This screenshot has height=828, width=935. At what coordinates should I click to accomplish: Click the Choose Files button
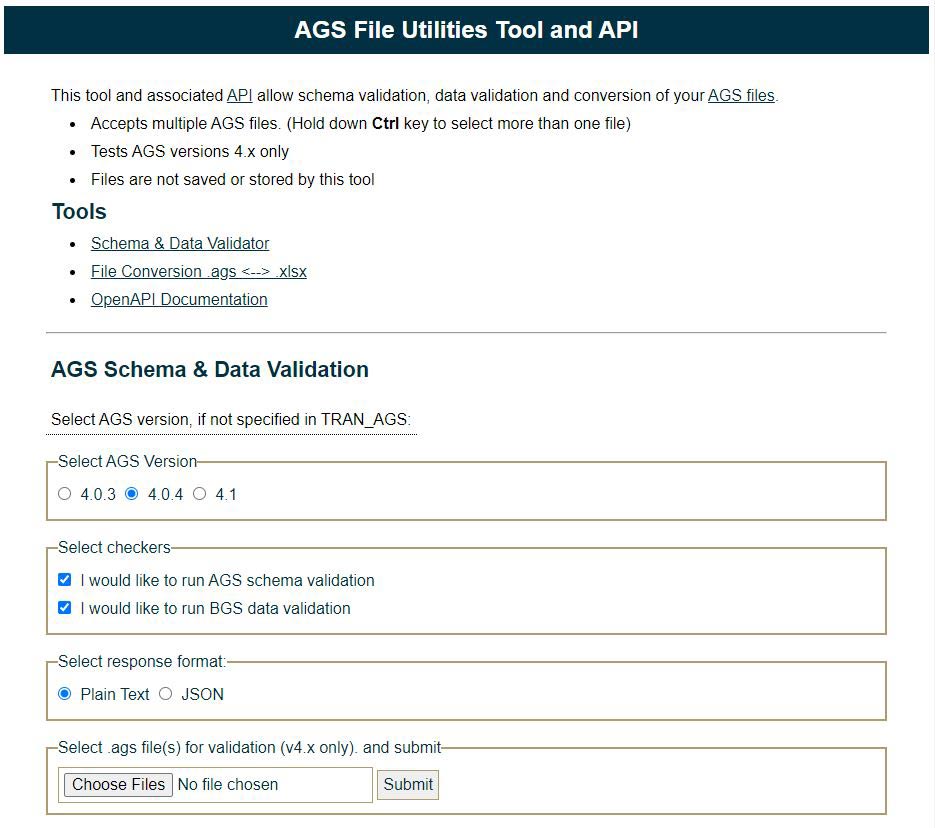118,784
